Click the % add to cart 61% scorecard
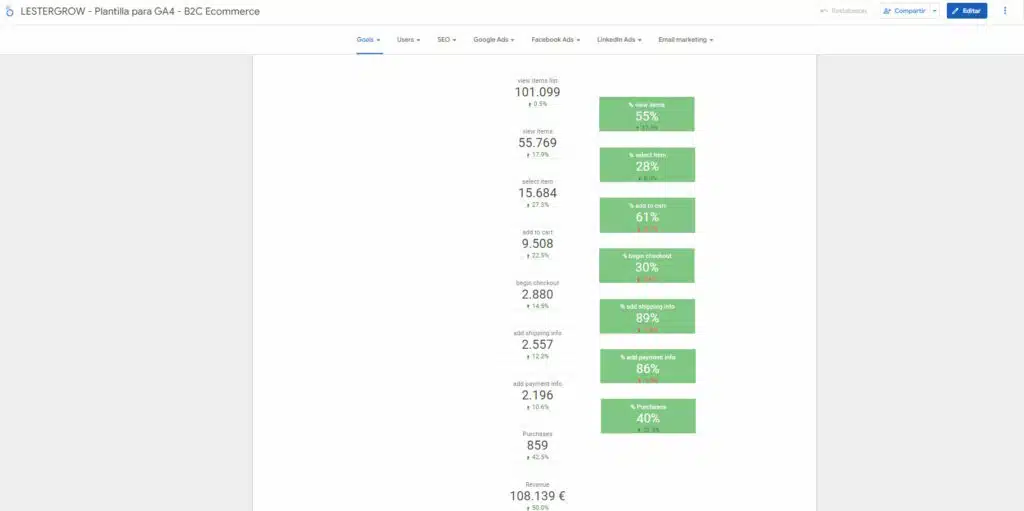The width and height of the screenshot is (1024, 511). [647, 215]
